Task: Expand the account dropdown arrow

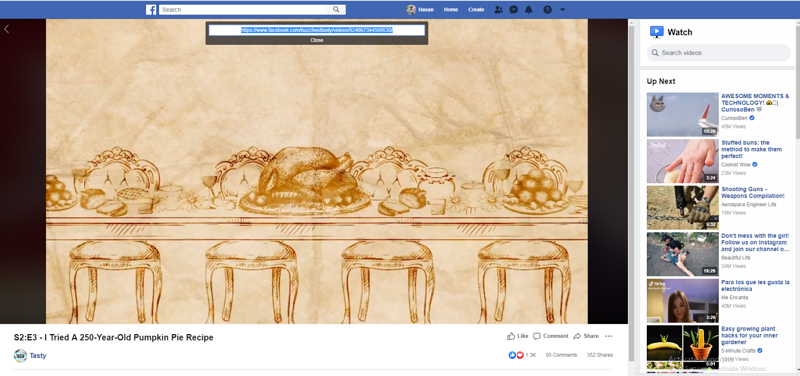Action: coord(562,10)
